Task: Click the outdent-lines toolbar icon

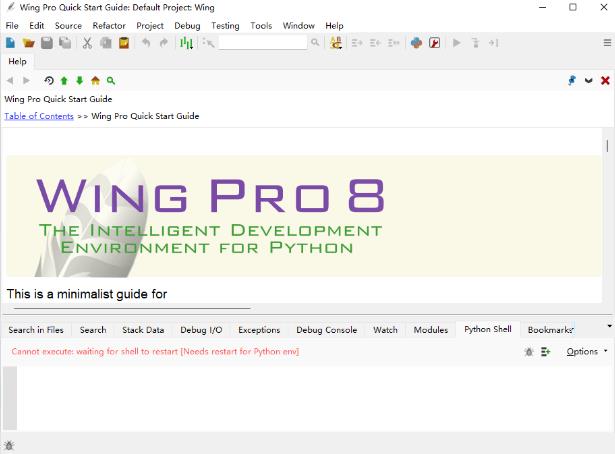Action: pyautogui.click(x=375, y=43)
